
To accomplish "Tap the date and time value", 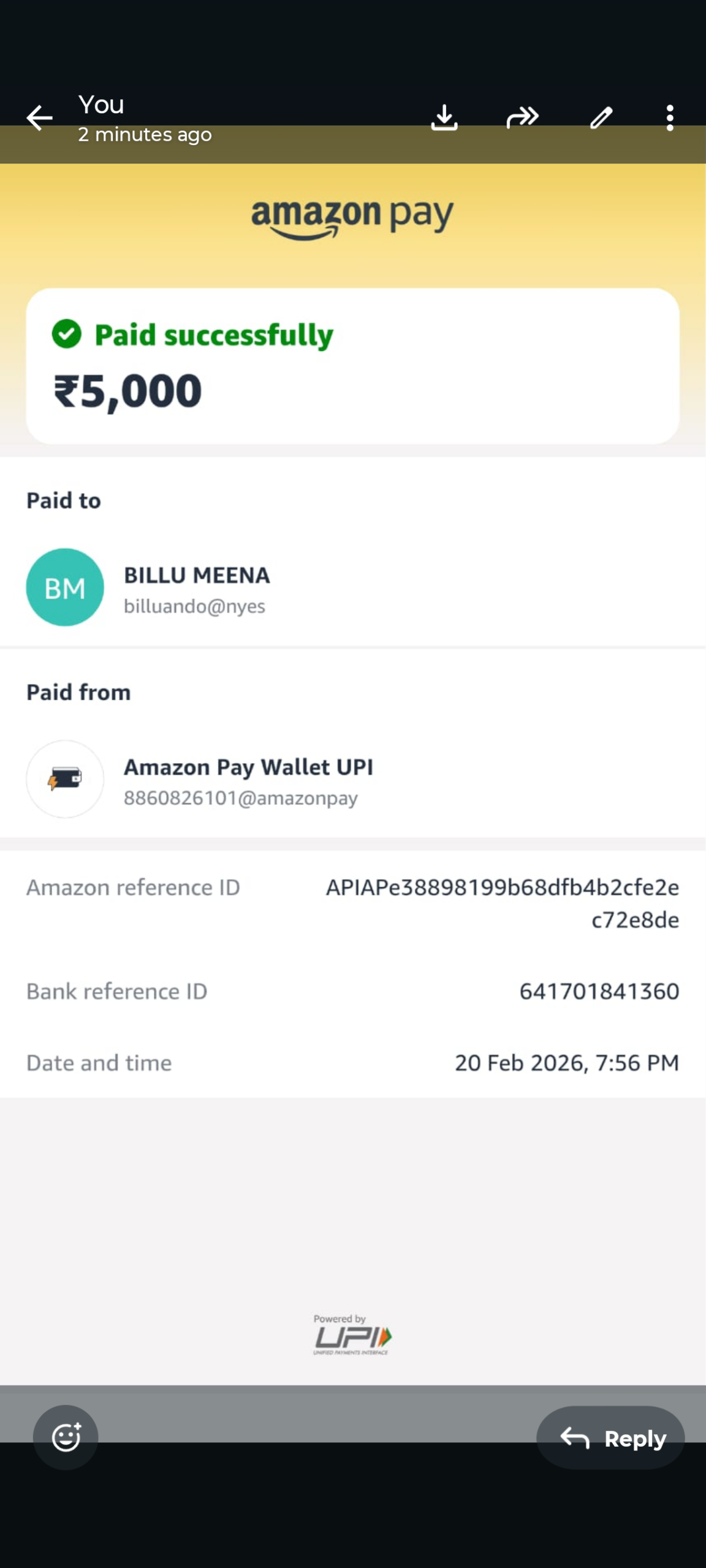I will [x=566, y=1063].
